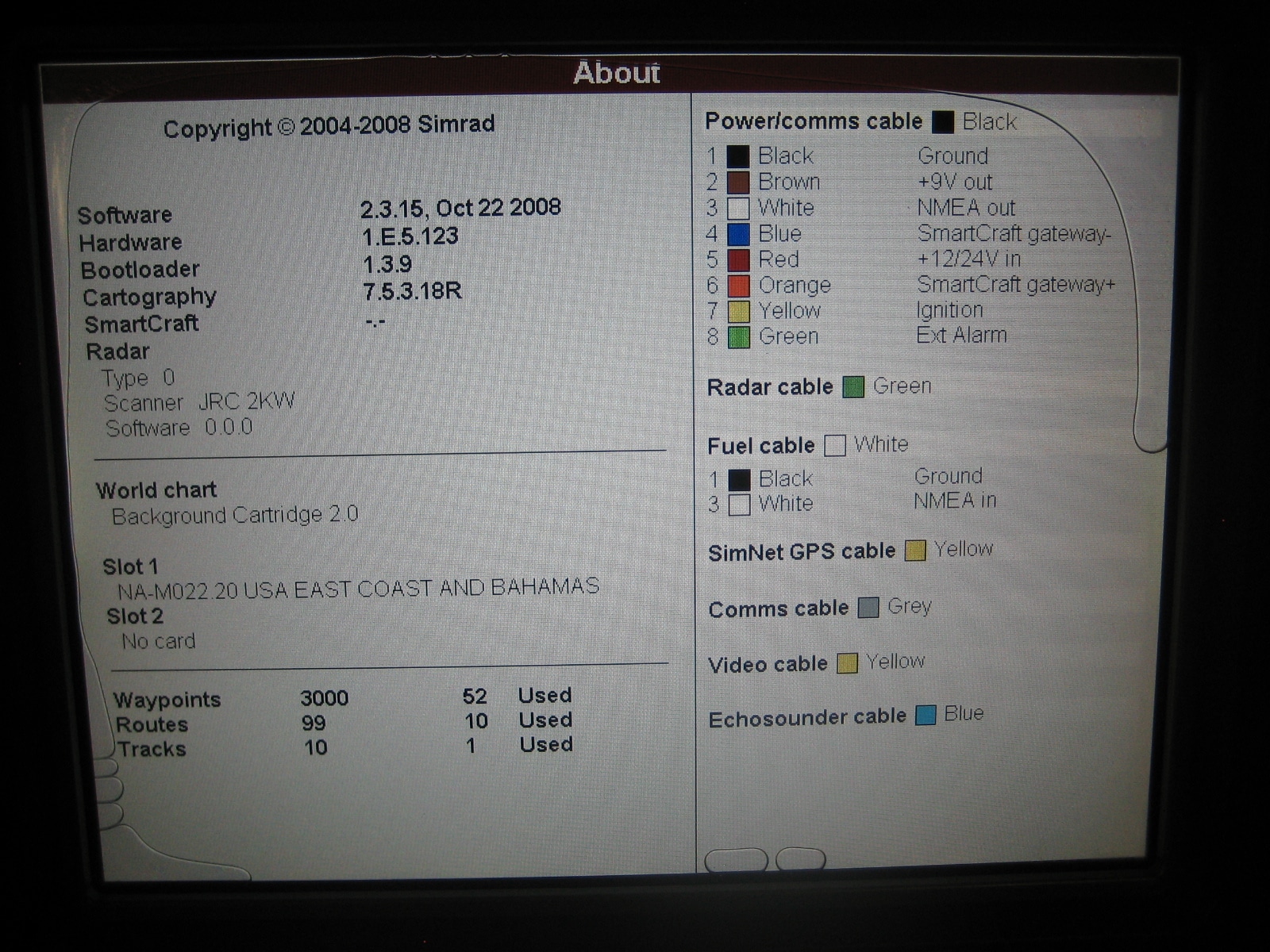Click the Radar heading
This screenshot has height=952, width=1270.
point(117,351)
